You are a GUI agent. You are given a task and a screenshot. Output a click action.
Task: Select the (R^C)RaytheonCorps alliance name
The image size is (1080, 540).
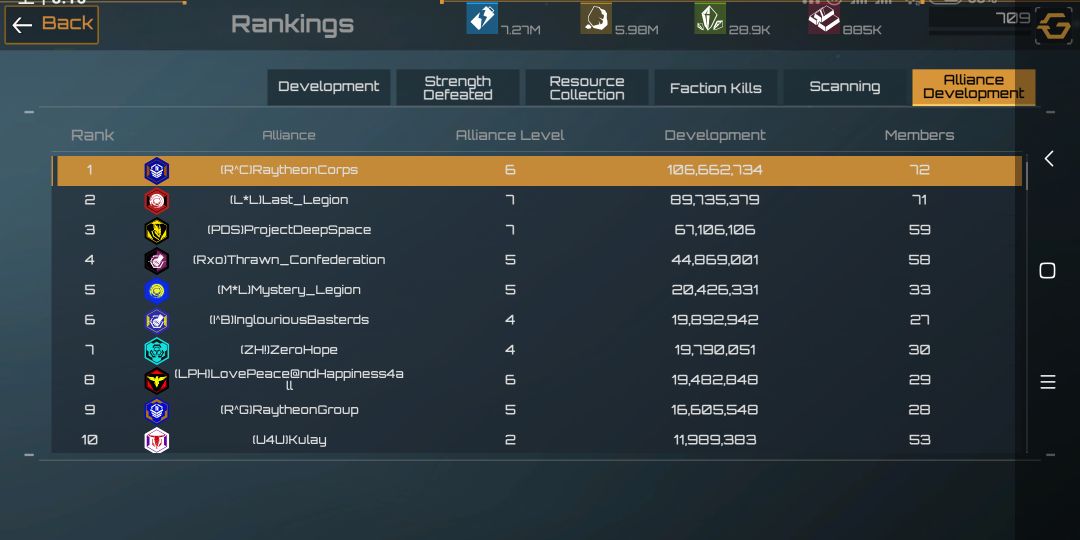(289, 170)
